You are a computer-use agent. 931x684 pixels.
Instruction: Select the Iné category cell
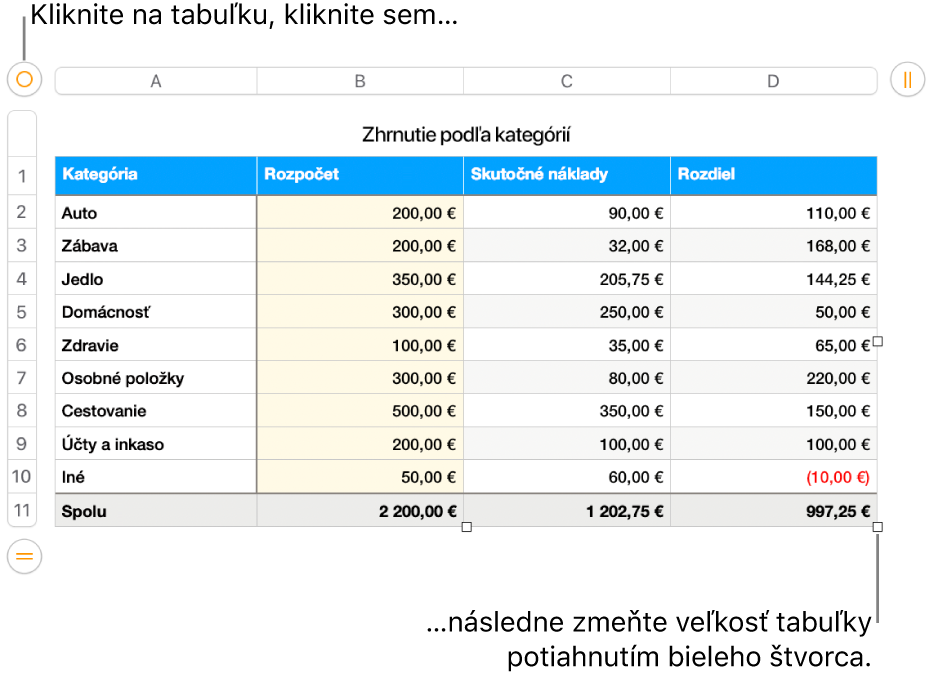coord(156,477)
